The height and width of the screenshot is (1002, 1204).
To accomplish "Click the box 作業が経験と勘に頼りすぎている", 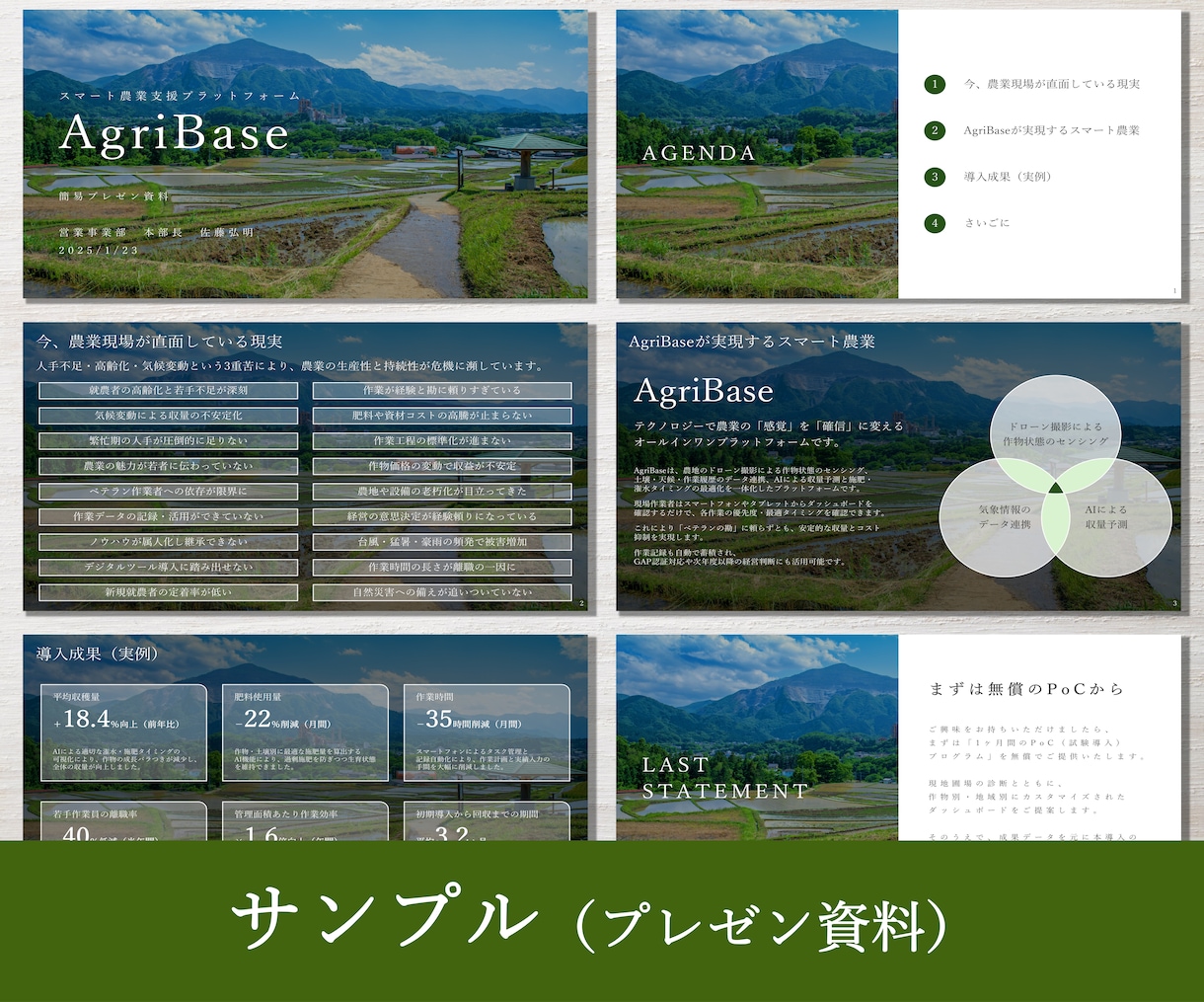I will coord(442,390).
